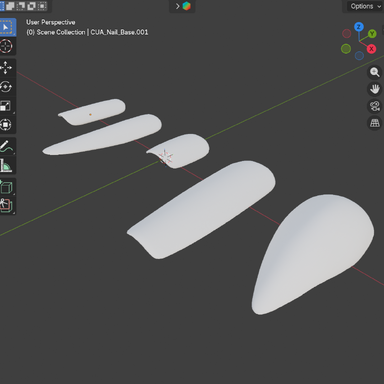
Task: Set selection mode to Subtract
Action: (21, 6)
